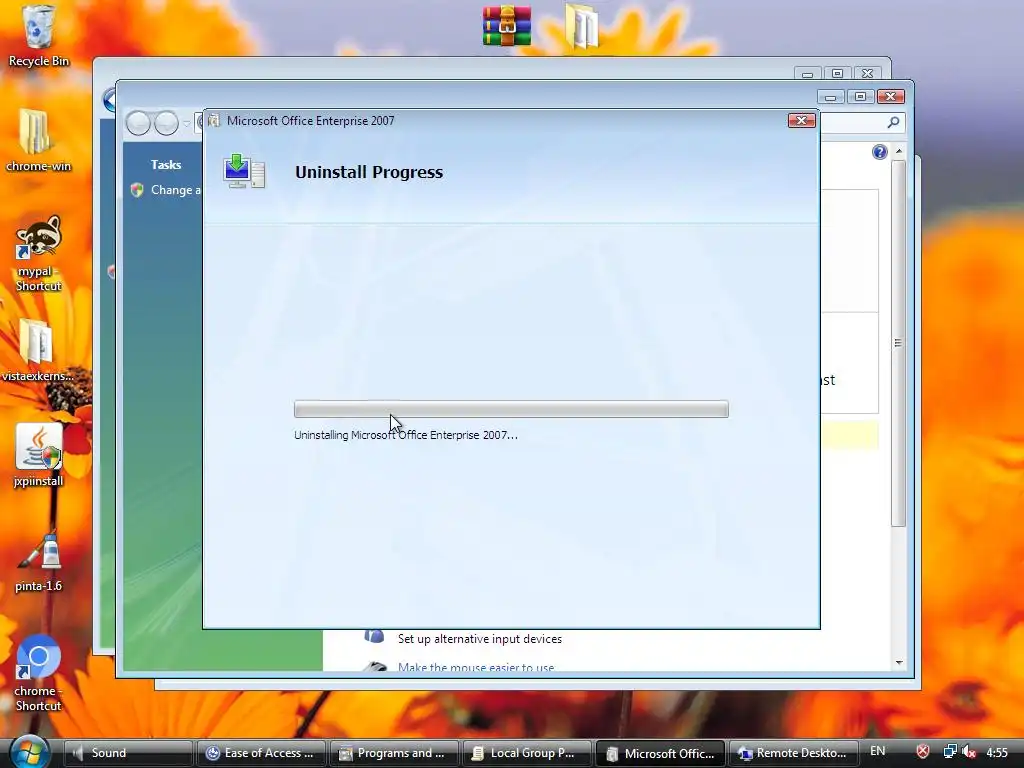Maximize the Ease of Access window
The image size is (1024, 768).
(860, 97)
